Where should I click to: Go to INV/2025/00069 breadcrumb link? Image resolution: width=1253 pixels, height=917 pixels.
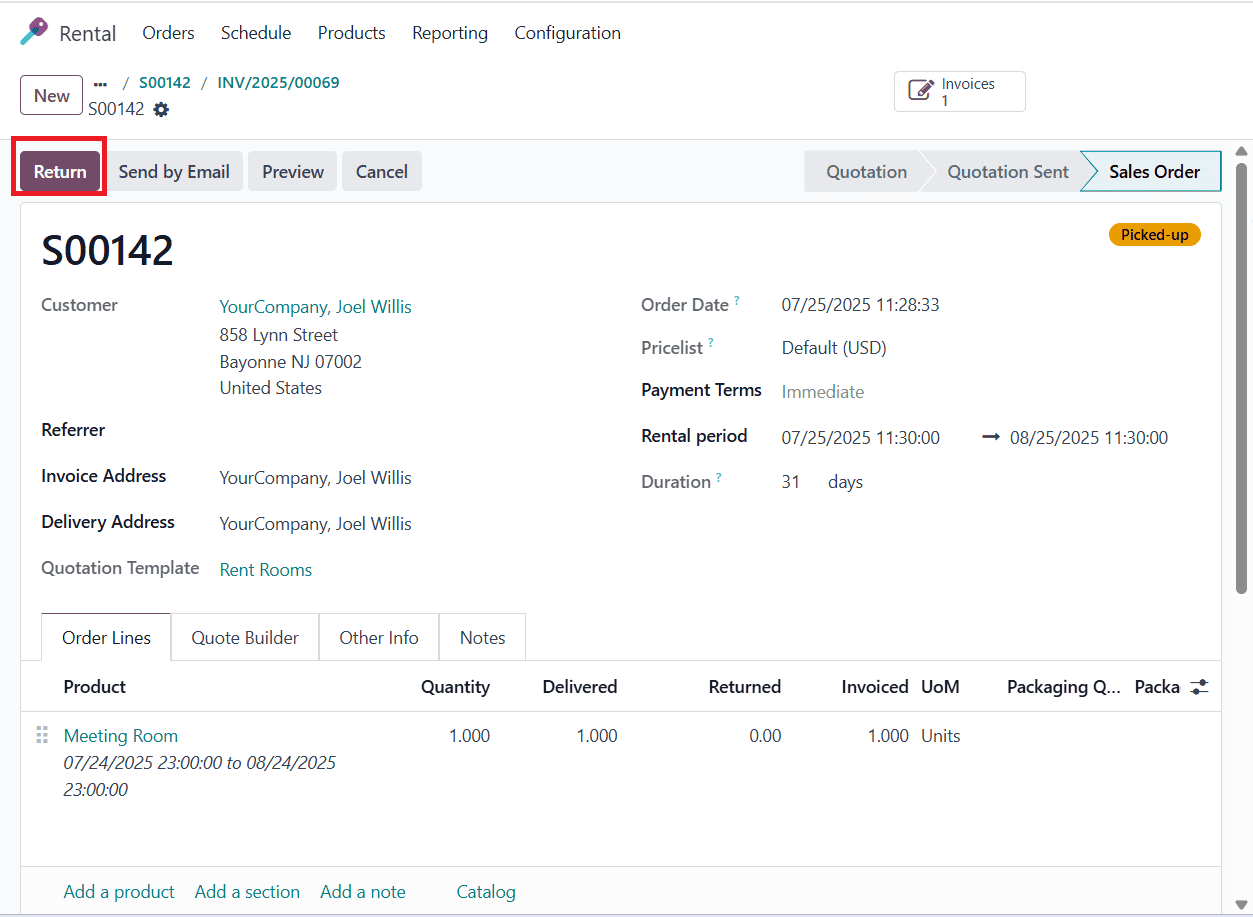(x=278, y=83)
